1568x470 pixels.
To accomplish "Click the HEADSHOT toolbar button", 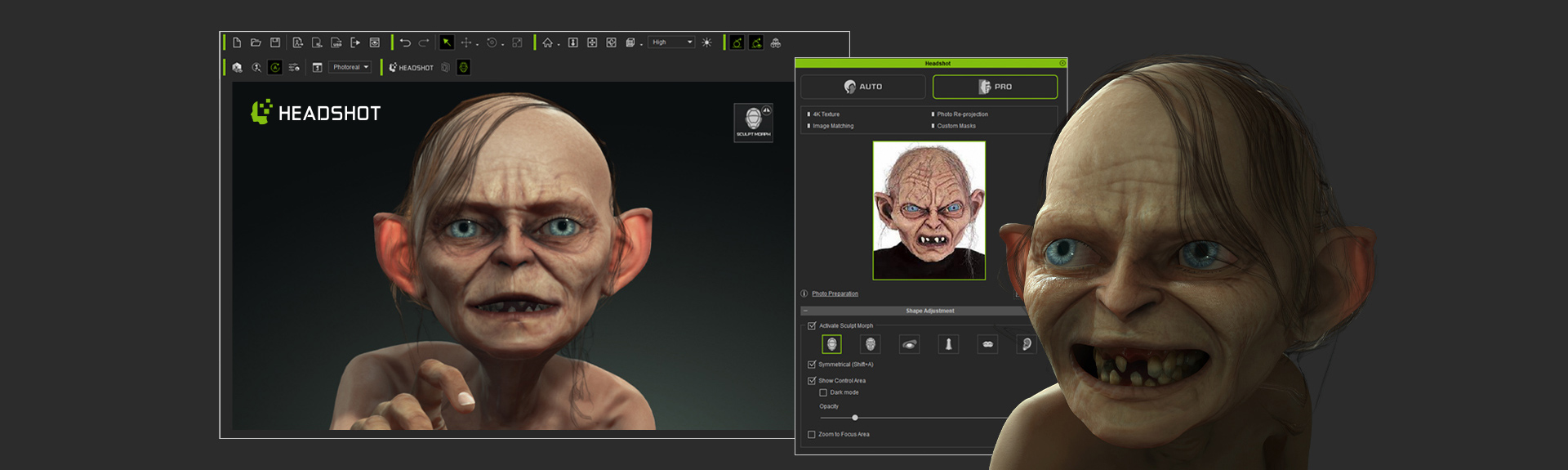I will pos(412,68).
